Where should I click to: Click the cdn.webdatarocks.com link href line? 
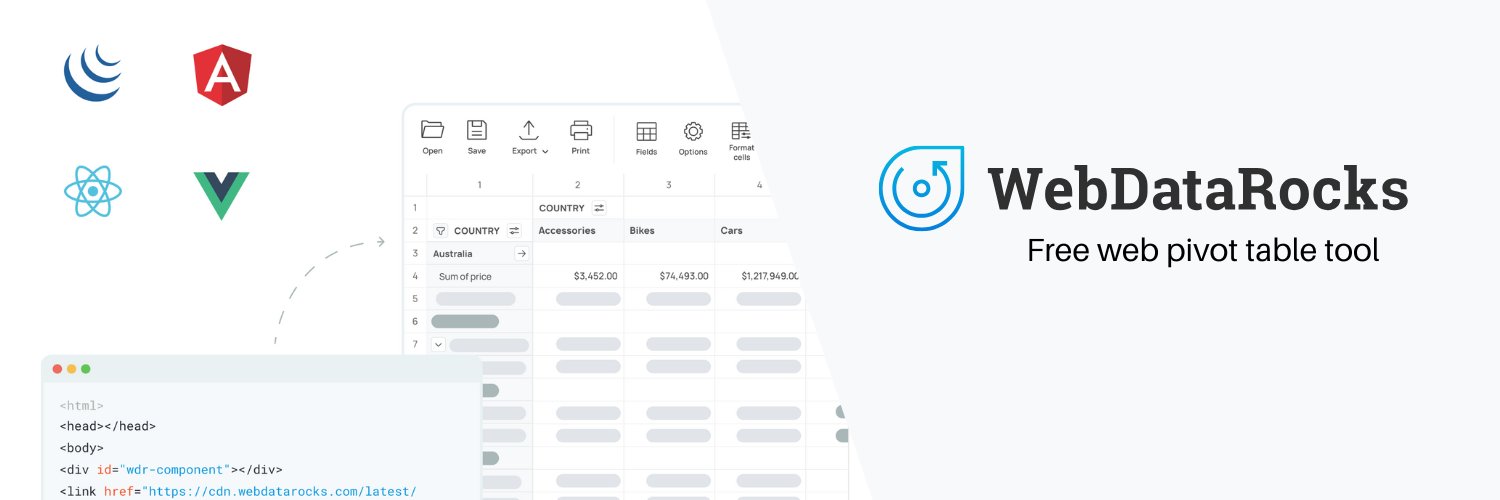click(238, 491)
